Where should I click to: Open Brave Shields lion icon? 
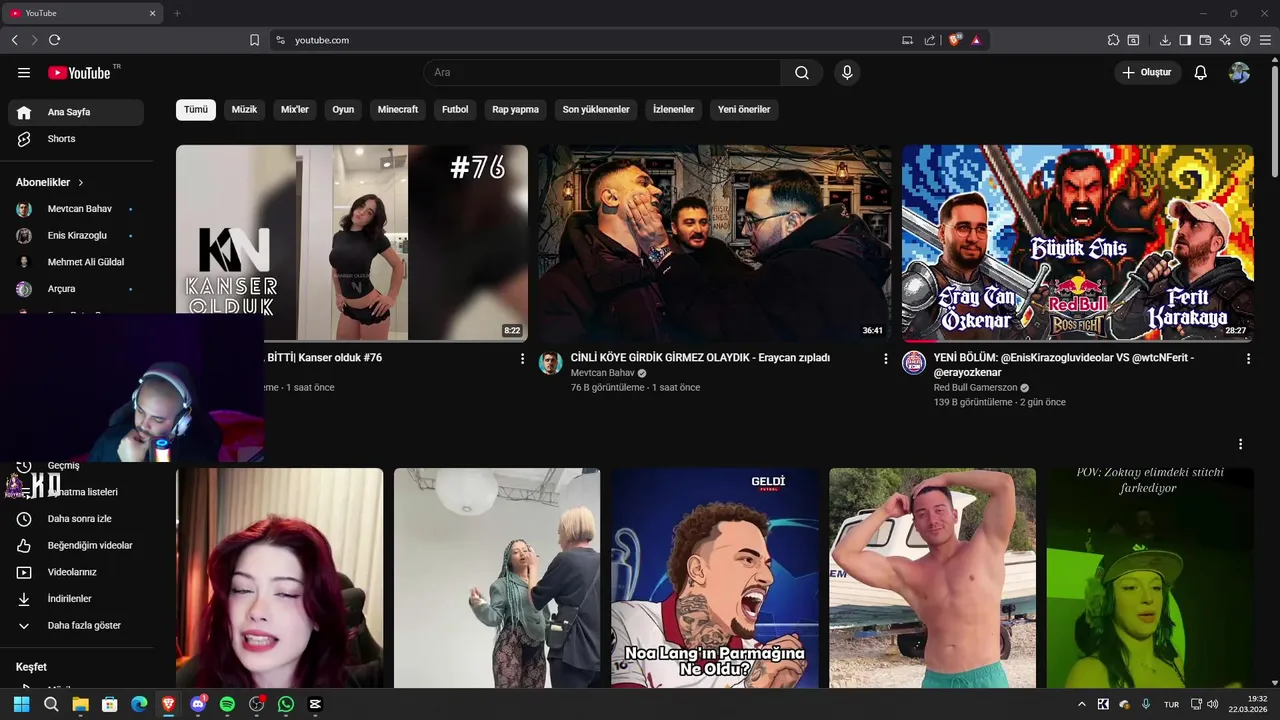point(955,40)
